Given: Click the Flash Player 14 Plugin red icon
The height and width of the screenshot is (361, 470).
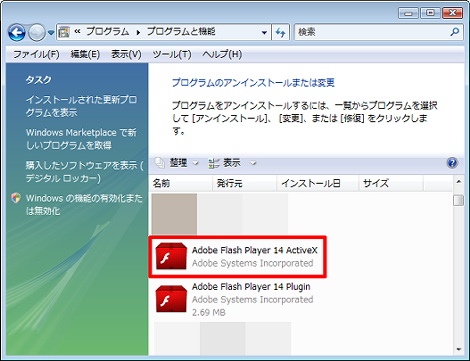Looking at the screenshot, I should pyautogui.click(x=171, y=298).
